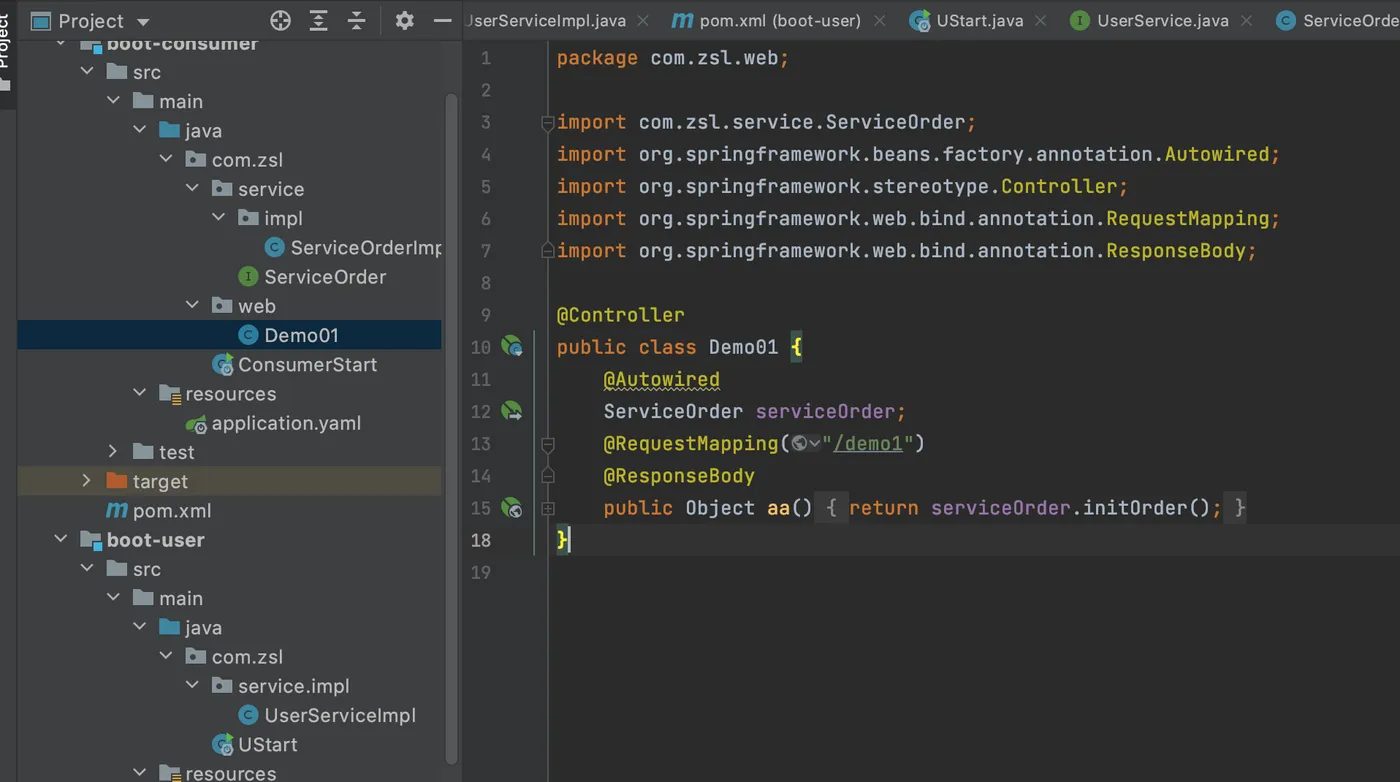This screenshot has height=782, width=1400.
Task: Click the serviceOrder field name on line 12
Action: [x=825, y=411]
